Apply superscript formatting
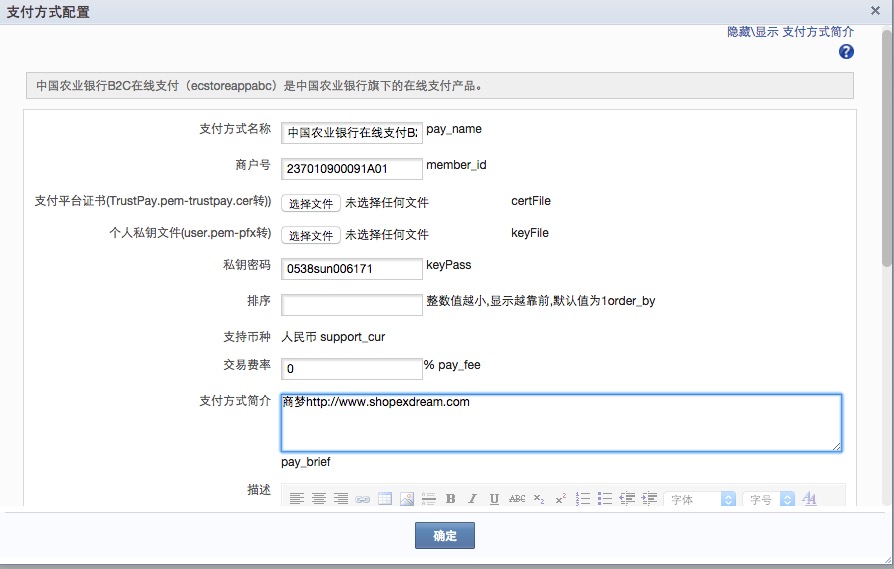 [560, 499]
